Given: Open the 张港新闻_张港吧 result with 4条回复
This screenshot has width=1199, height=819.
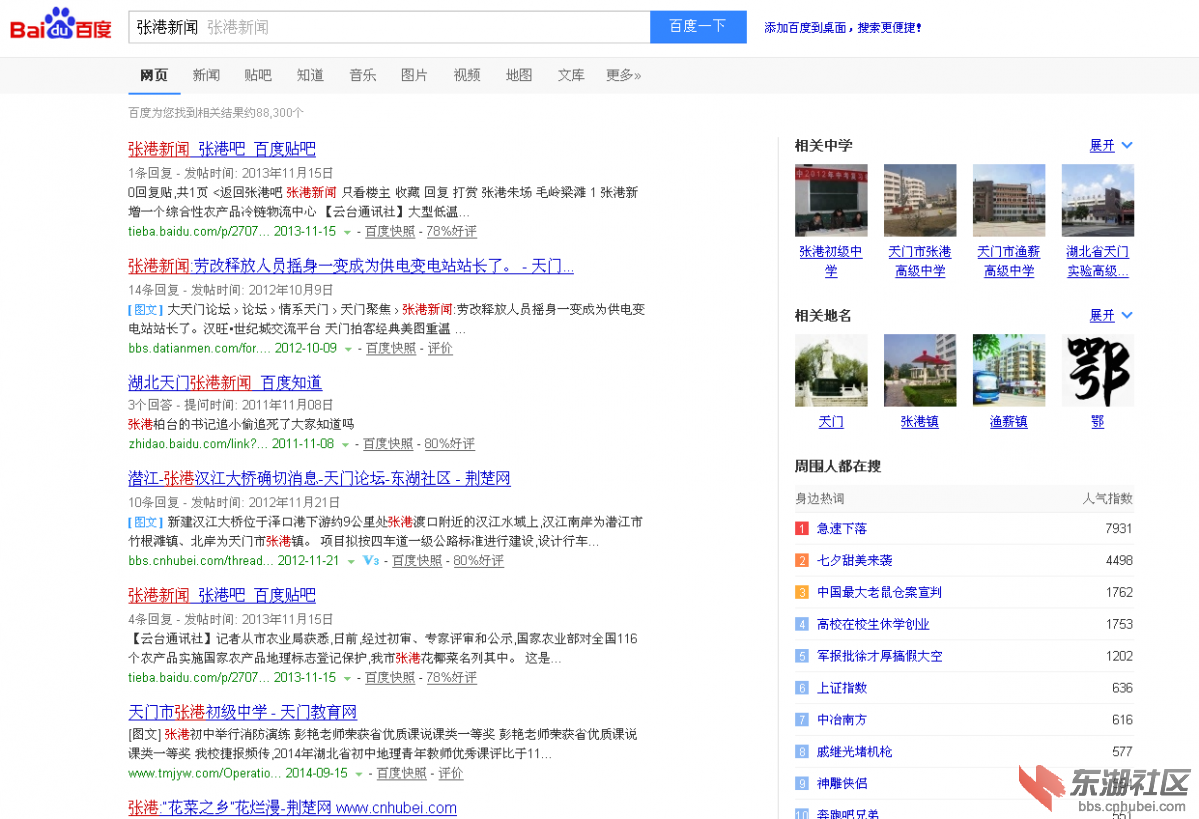Looking at the screenshot, I should point(222,595).
